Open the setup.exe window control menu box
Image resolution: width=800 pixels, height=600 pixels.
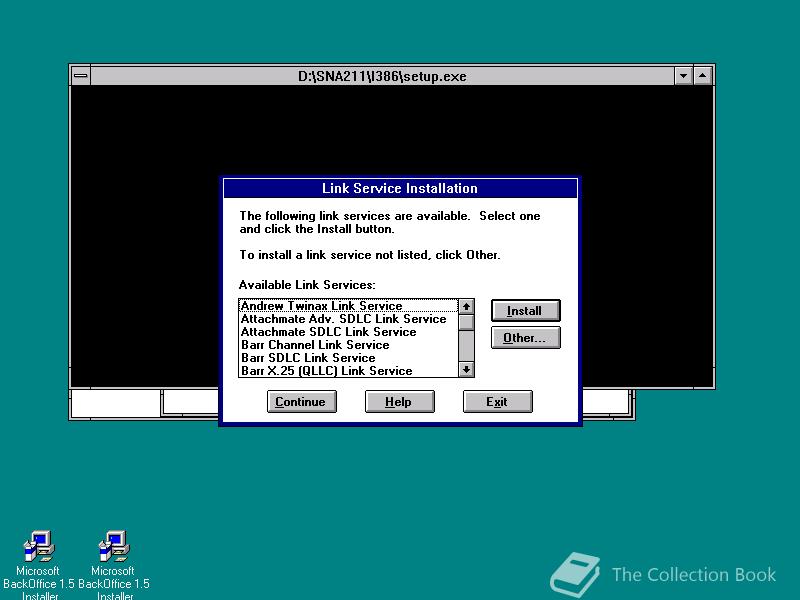tap(81, 76)
